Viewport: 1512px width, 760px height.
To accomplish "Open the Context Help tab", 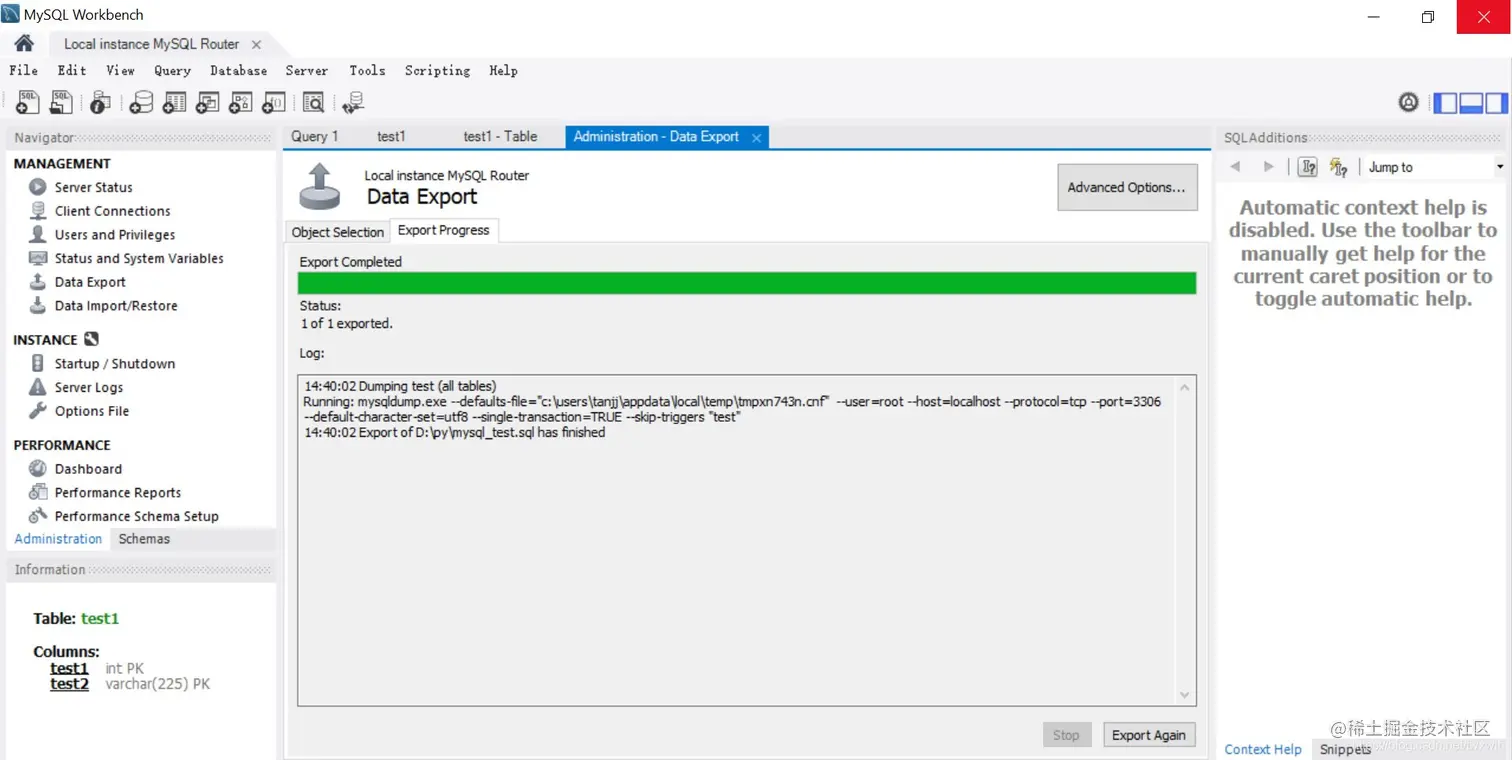I will tap(1263, 749).
